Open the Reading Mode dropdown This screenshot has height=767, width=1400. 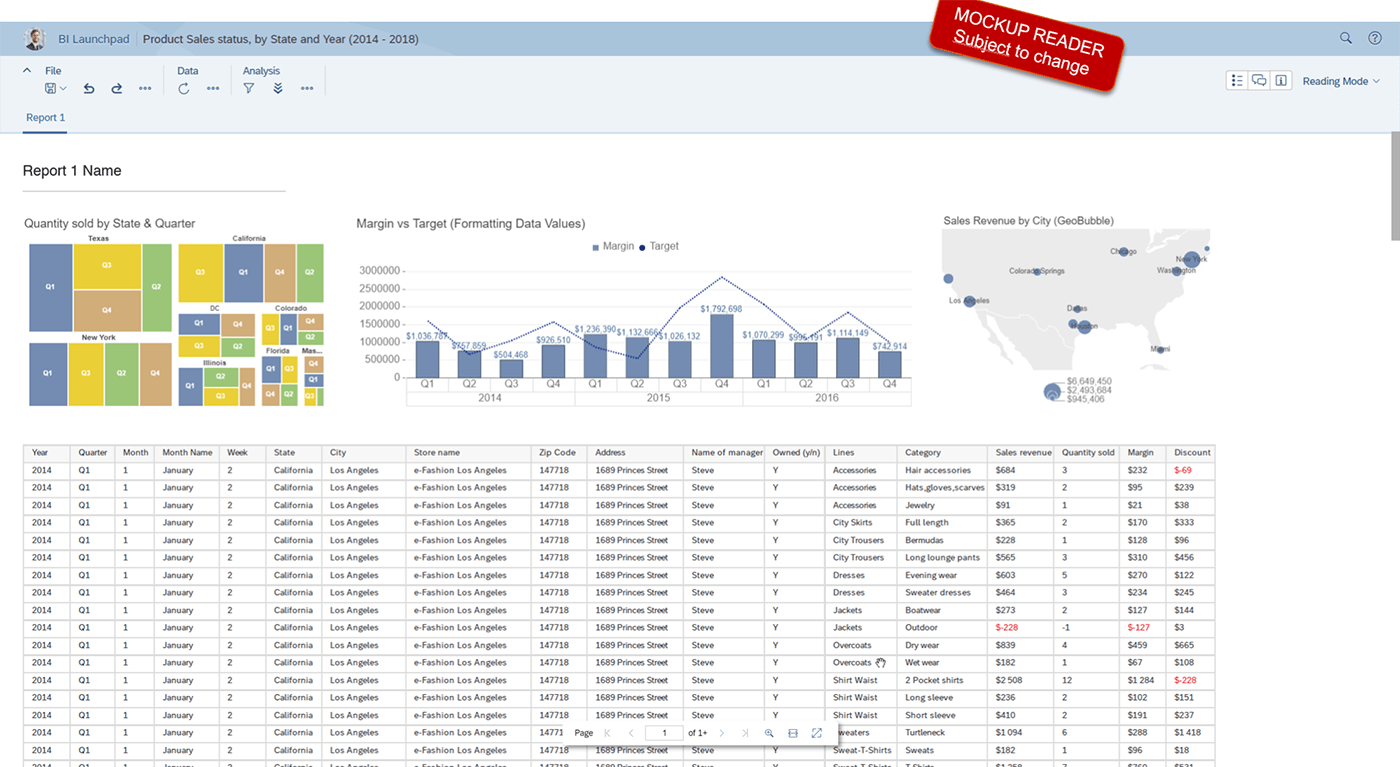(1341, 81)
